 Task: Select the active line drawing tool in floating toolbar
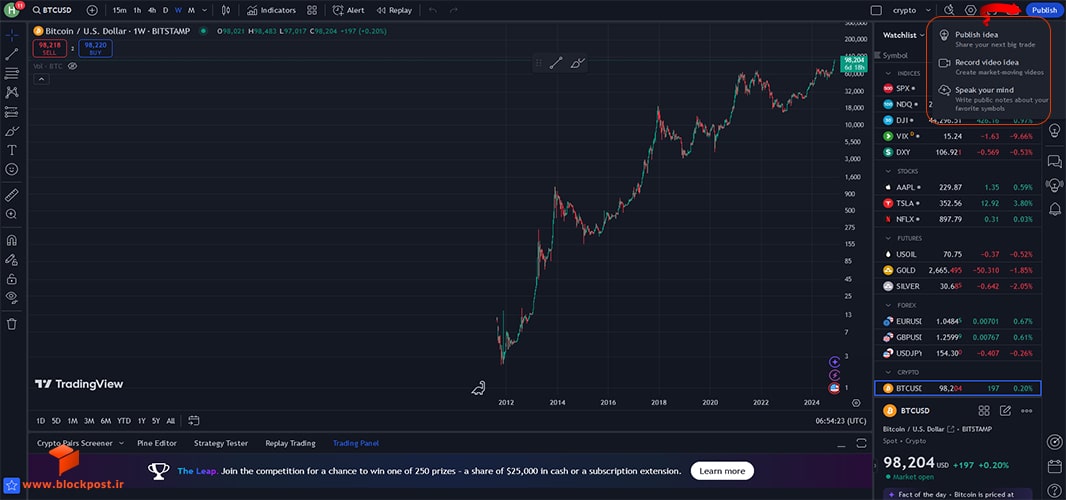coord(556,63)
